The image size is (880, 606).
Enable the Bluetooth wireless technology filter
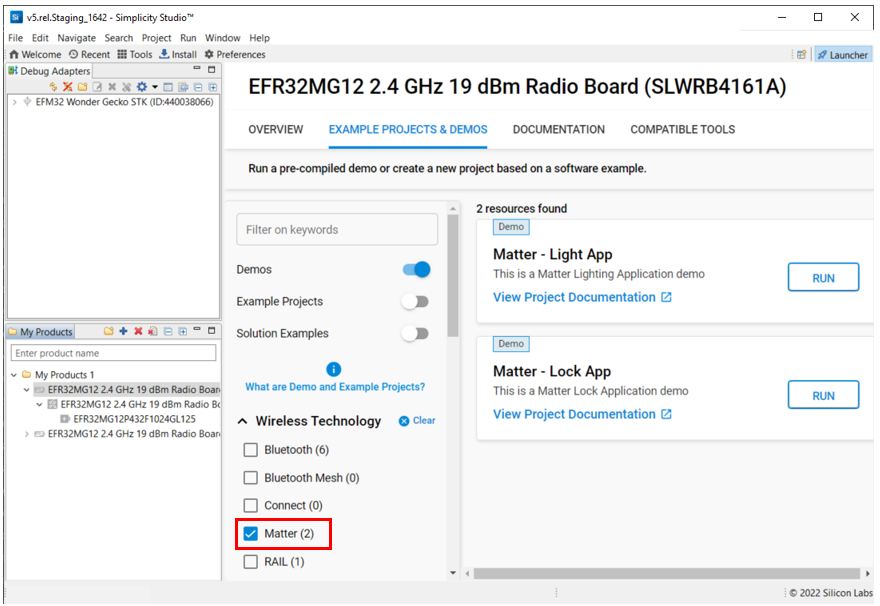[250, 450]
